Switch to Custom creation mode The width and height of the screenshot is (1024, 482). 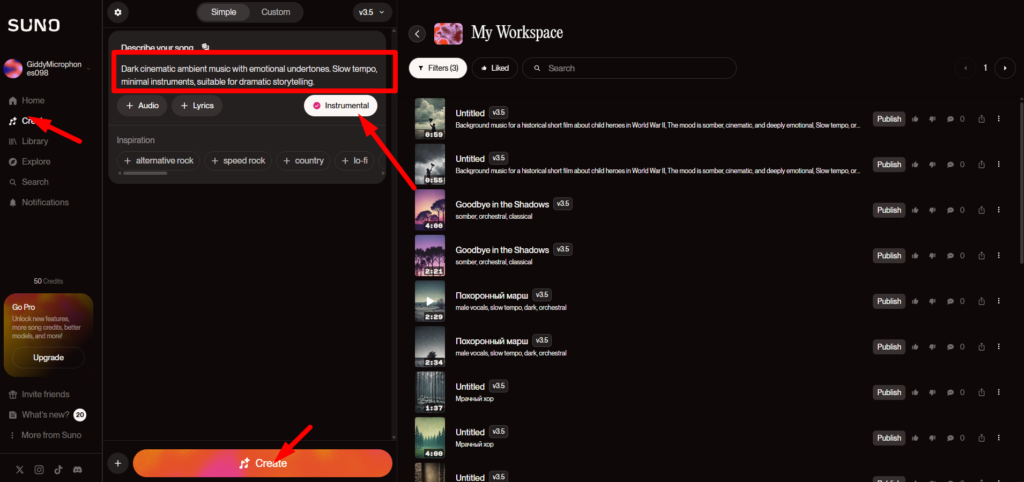point(276,12)
